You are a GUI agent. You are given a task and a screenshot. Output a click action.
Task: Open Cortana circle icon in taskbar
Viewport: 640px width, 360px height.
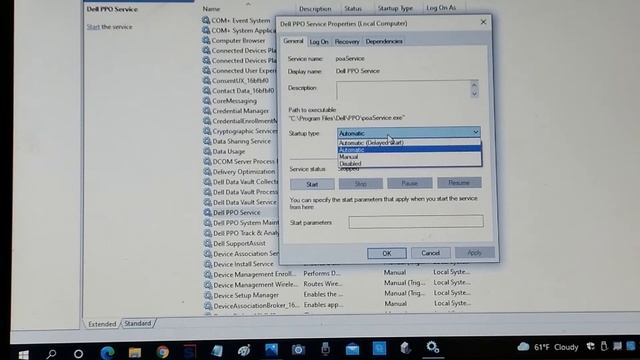coord(78,353)
